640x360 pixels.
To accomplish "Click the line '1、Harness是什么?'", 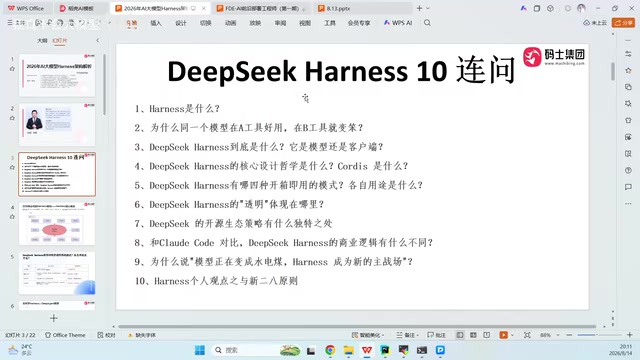I will tap(177, 109).
